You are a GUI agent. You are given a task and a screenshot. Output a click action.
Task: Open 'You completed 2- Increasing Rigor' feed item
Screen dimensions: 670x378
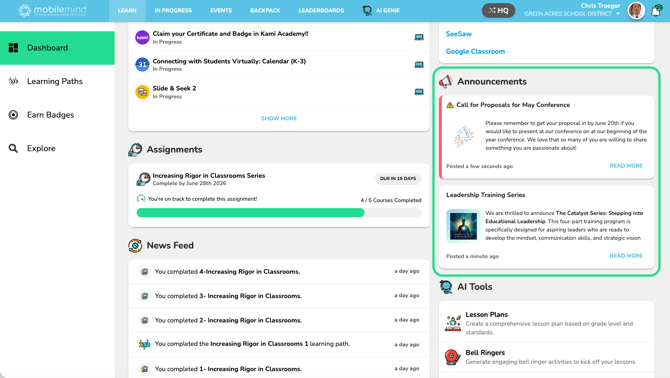[279, 320]
